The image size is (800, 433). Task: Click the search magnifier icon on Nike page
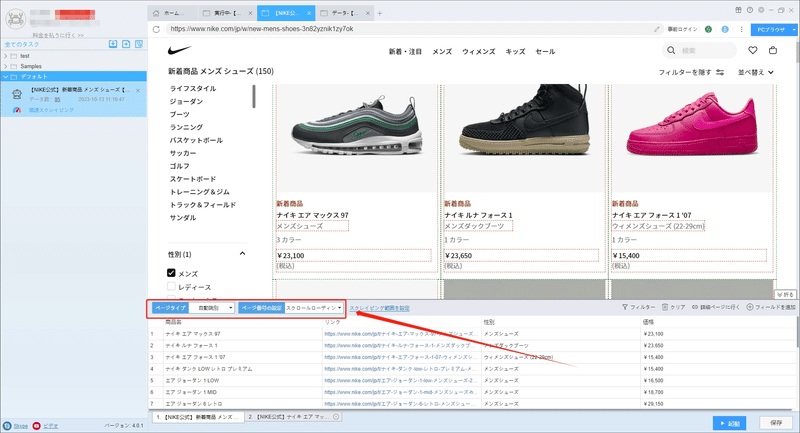[x=671, y=50]
